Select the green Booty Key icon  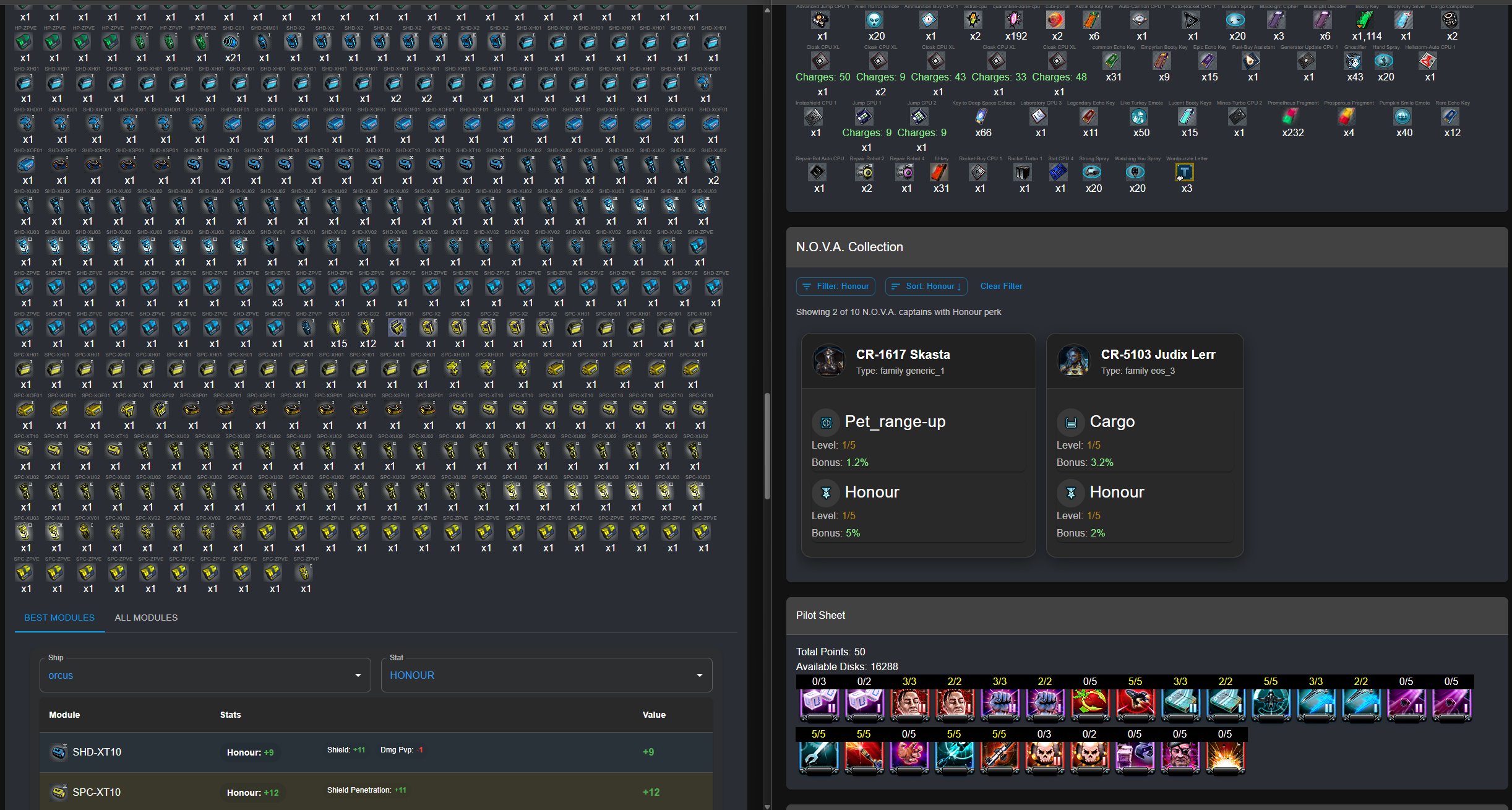pyautogui.click(x=1365, y=20)
